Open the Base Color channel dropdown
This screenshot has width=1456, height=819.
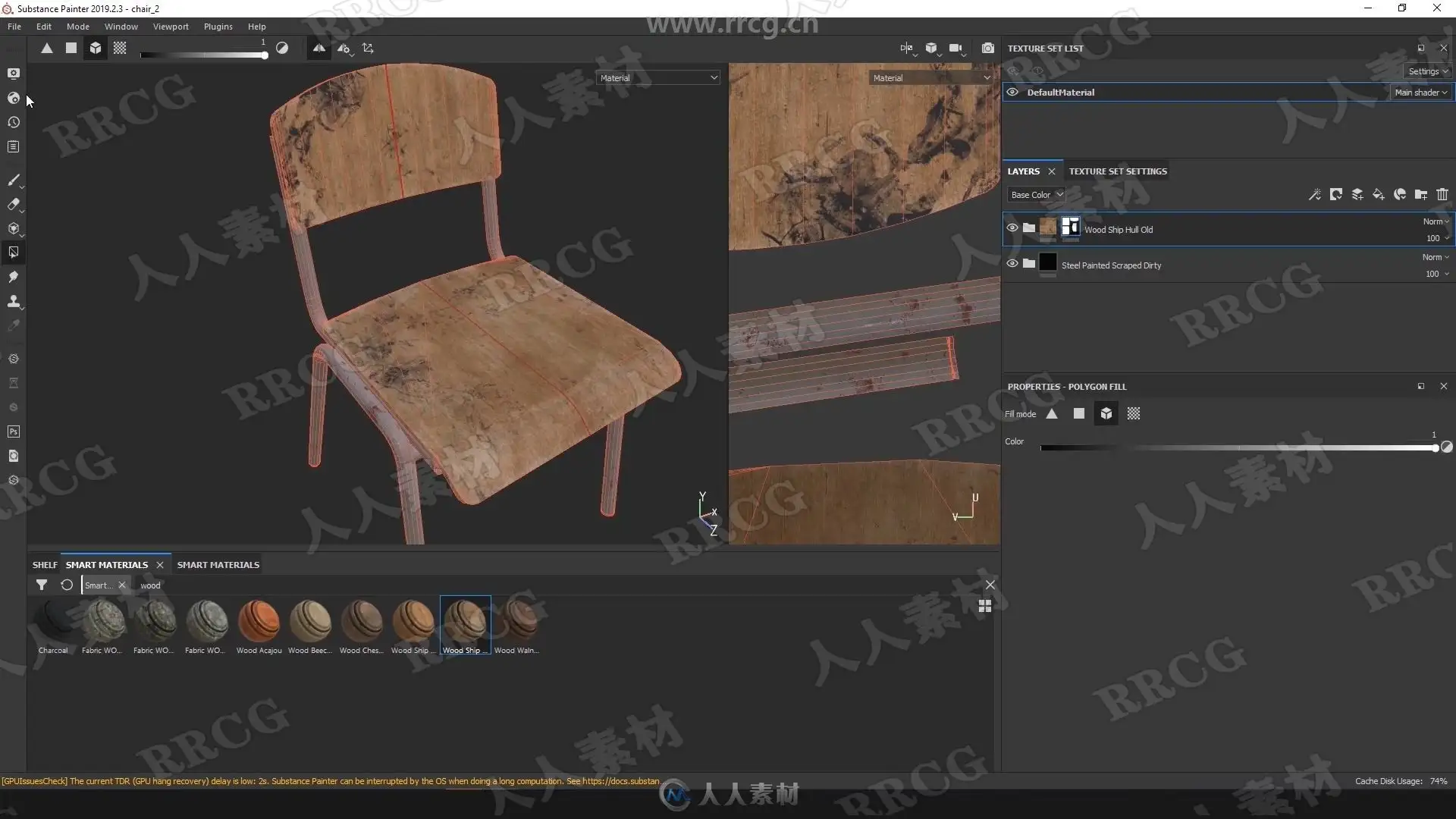click(1036, 195)
